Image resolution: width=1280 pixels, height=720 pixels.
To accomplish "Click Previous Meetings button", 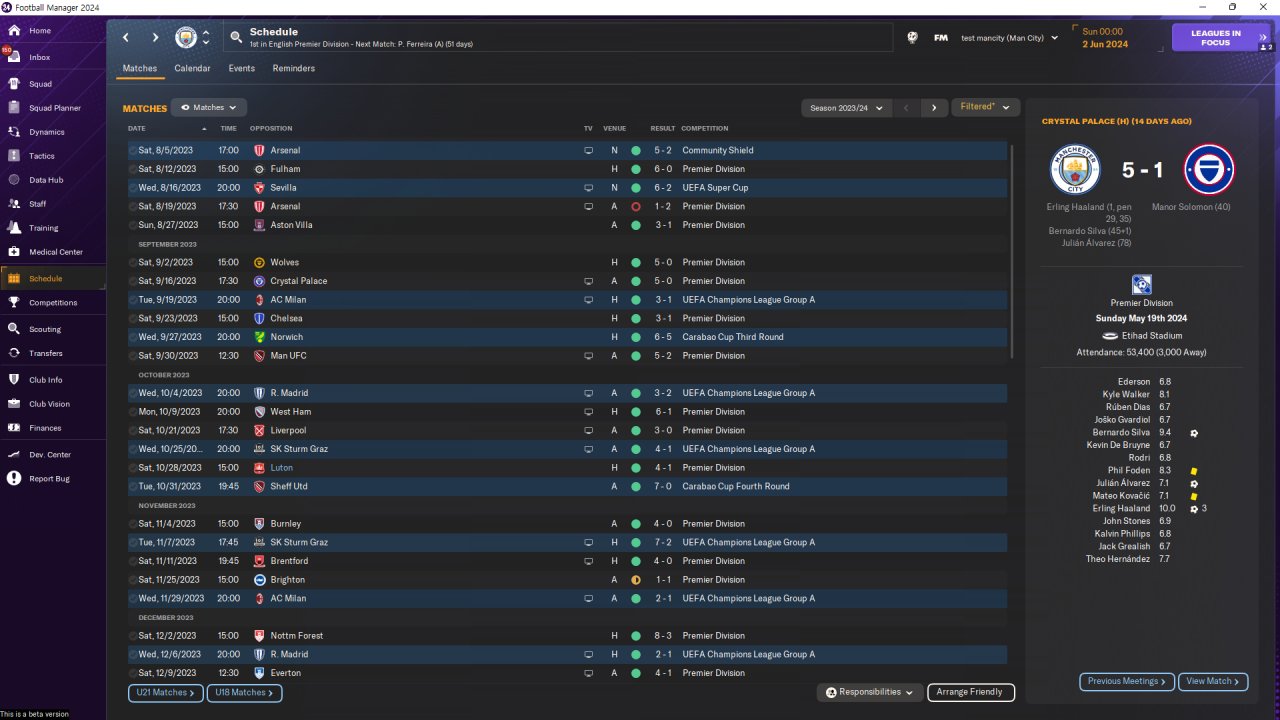I will [1126, 681].
